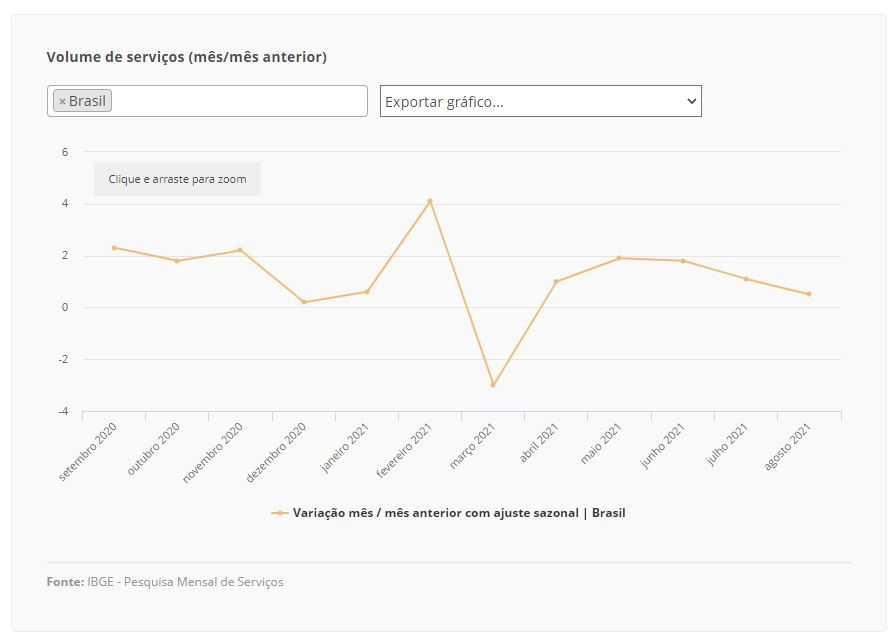
Task: Click the julho 2021 data point
Action: click(x=746, y=279)
